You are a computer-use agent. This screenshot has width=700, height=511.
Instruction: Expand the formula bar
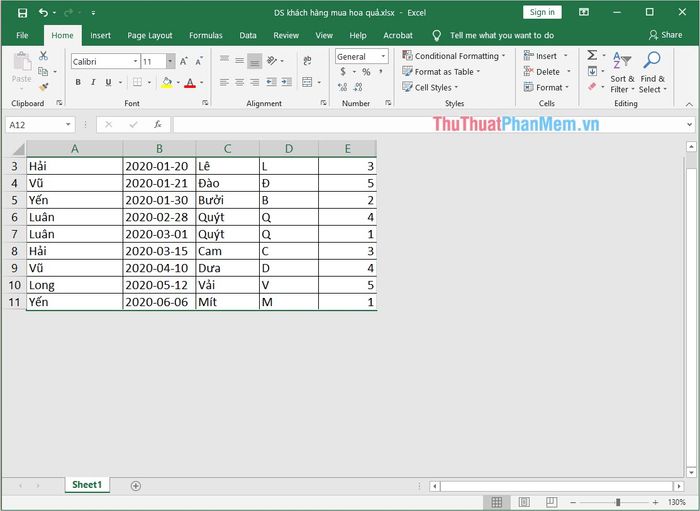(x=690, y=125)
